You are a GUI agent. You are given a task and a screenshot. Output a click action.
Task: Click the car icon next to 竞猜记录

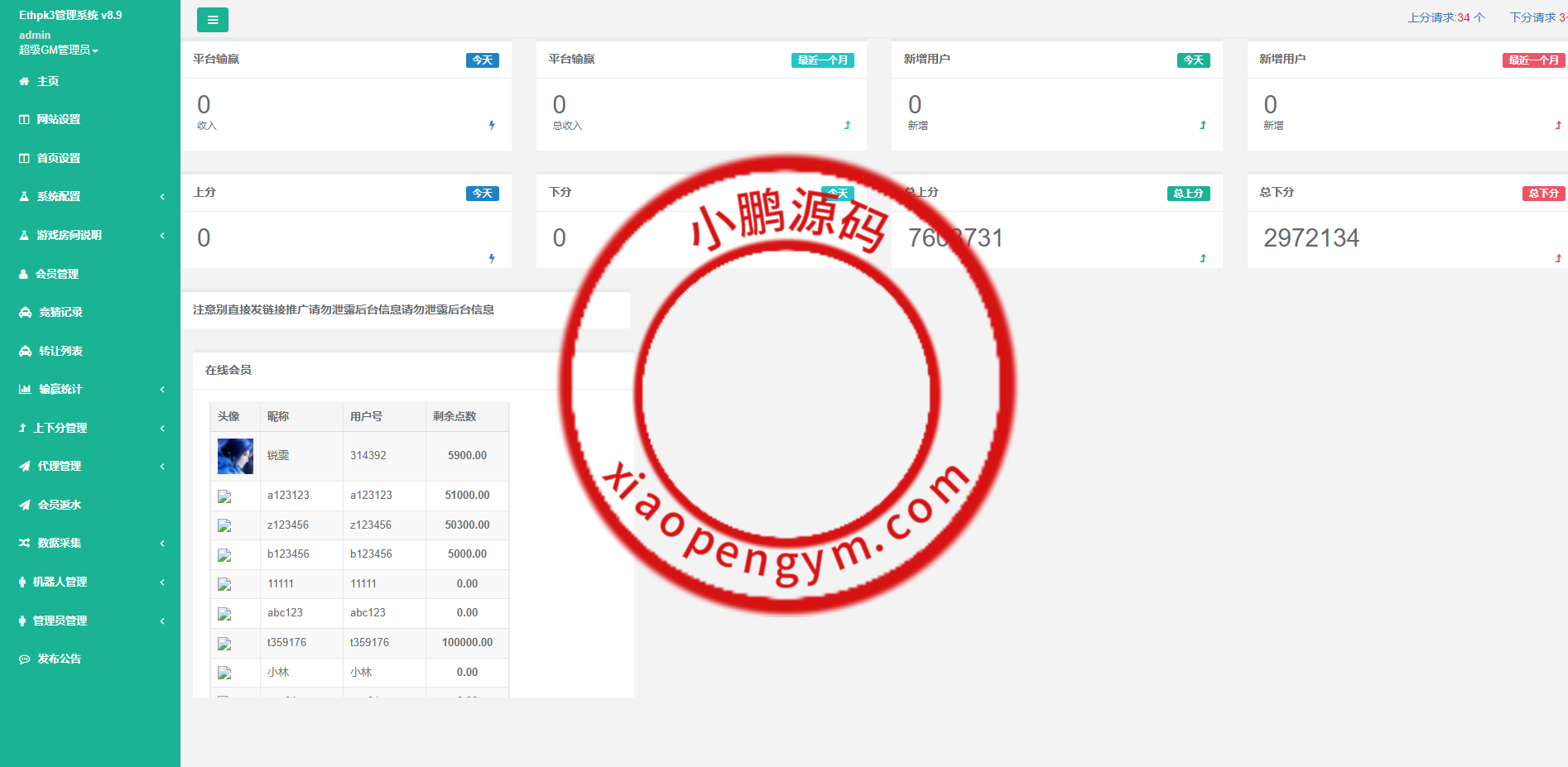pyautogui.click(x=25, y=313)
